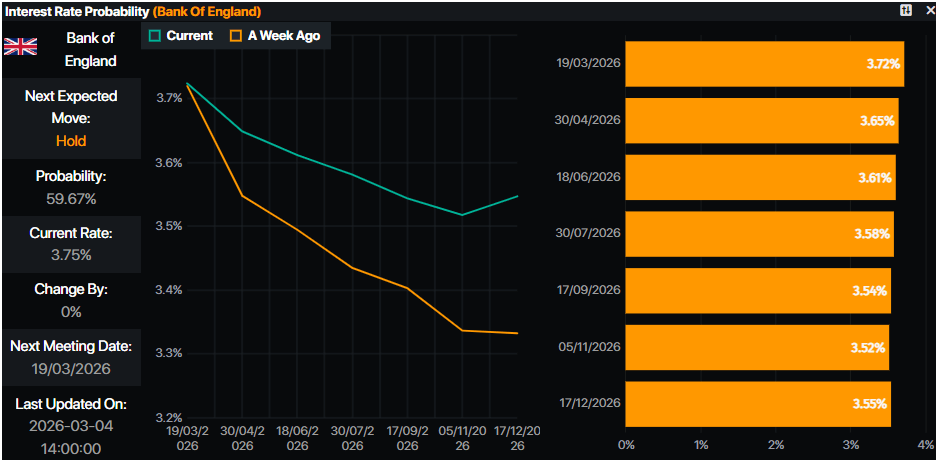The image size is (938, 462).
Task: Click the 59.67% probability value
Action: [x=71, y=198]
